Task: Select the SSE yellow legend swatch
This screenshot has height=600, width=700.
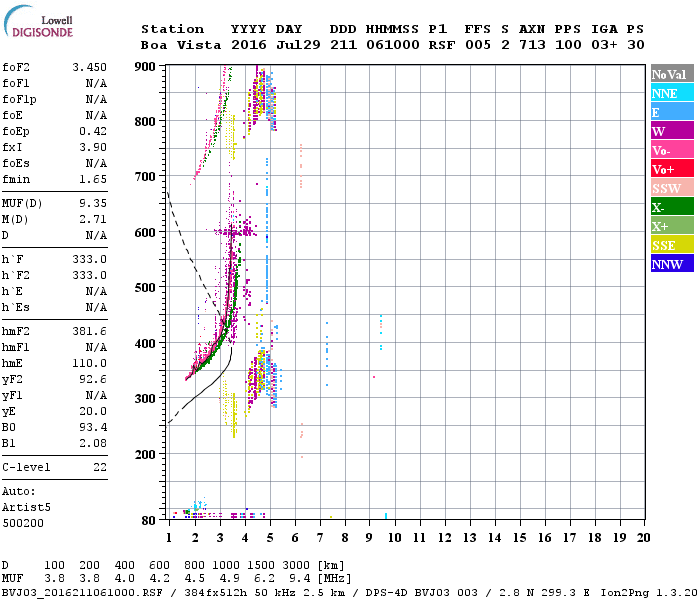Action: point(672,245)
